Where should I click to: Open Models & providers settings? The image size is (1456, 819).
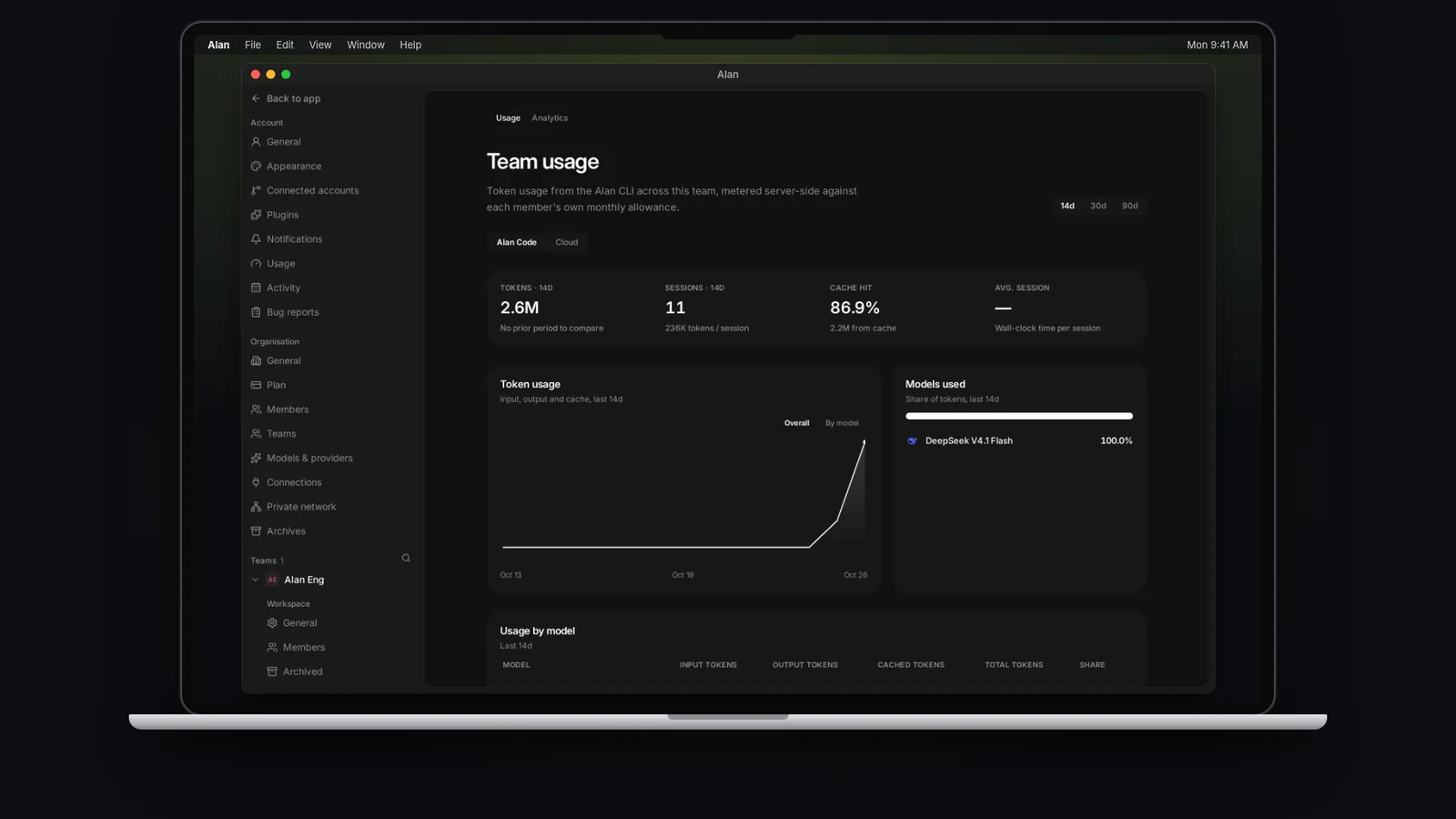point(309,458)
